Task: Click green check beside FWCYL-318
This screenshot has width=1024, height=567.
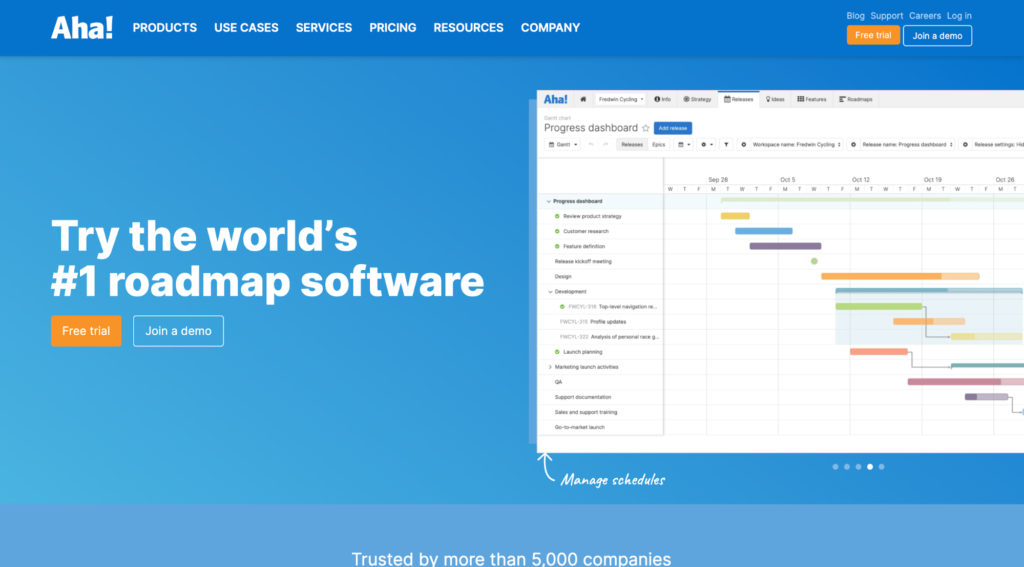Action: [562, 306]
